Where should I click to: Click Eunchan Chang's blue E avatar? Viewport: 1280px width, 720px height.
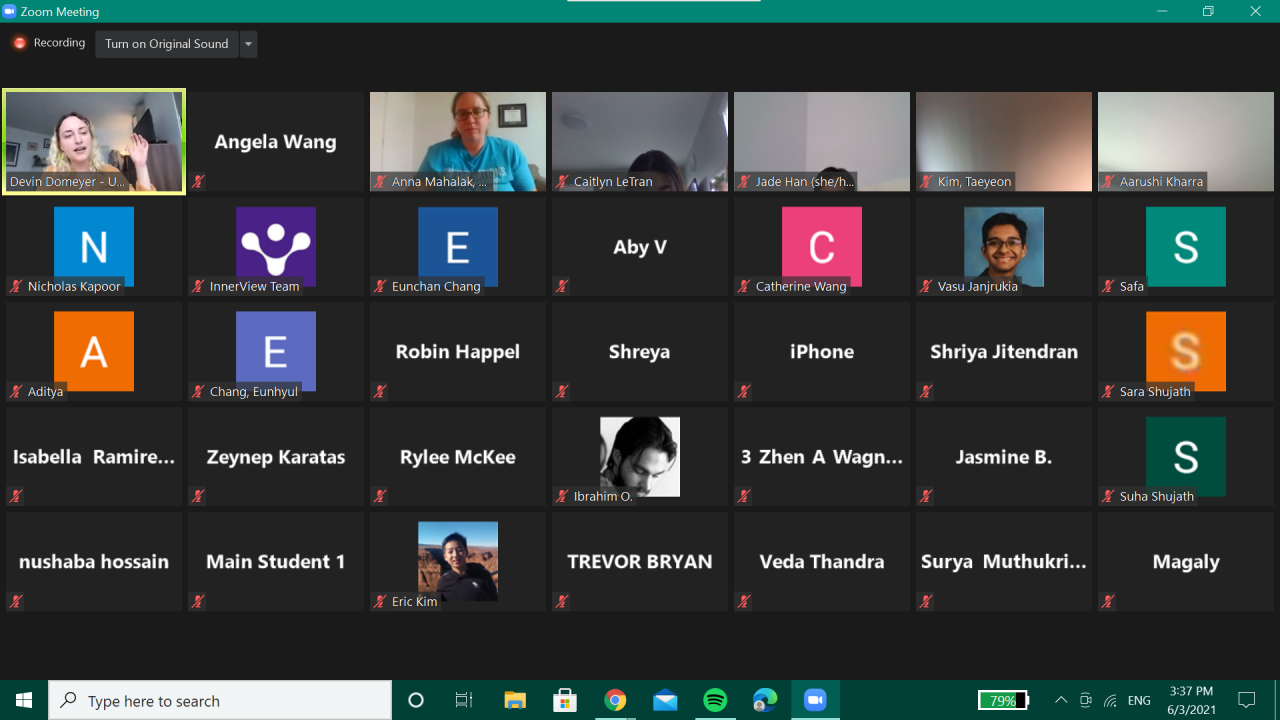pyautogui.click(x=458, y=246)
